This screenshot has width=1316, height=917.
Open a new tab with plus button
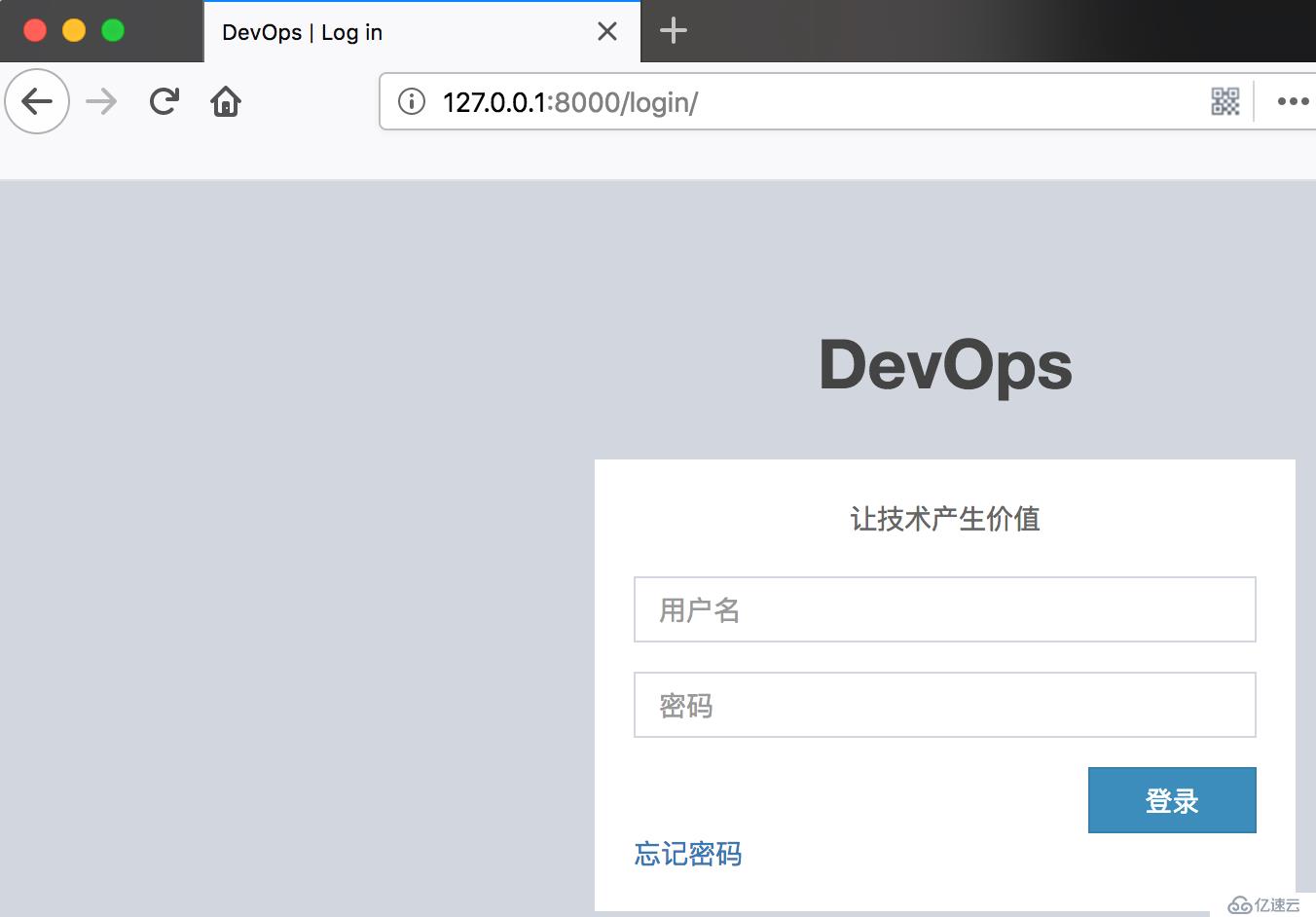coord(674,31)
